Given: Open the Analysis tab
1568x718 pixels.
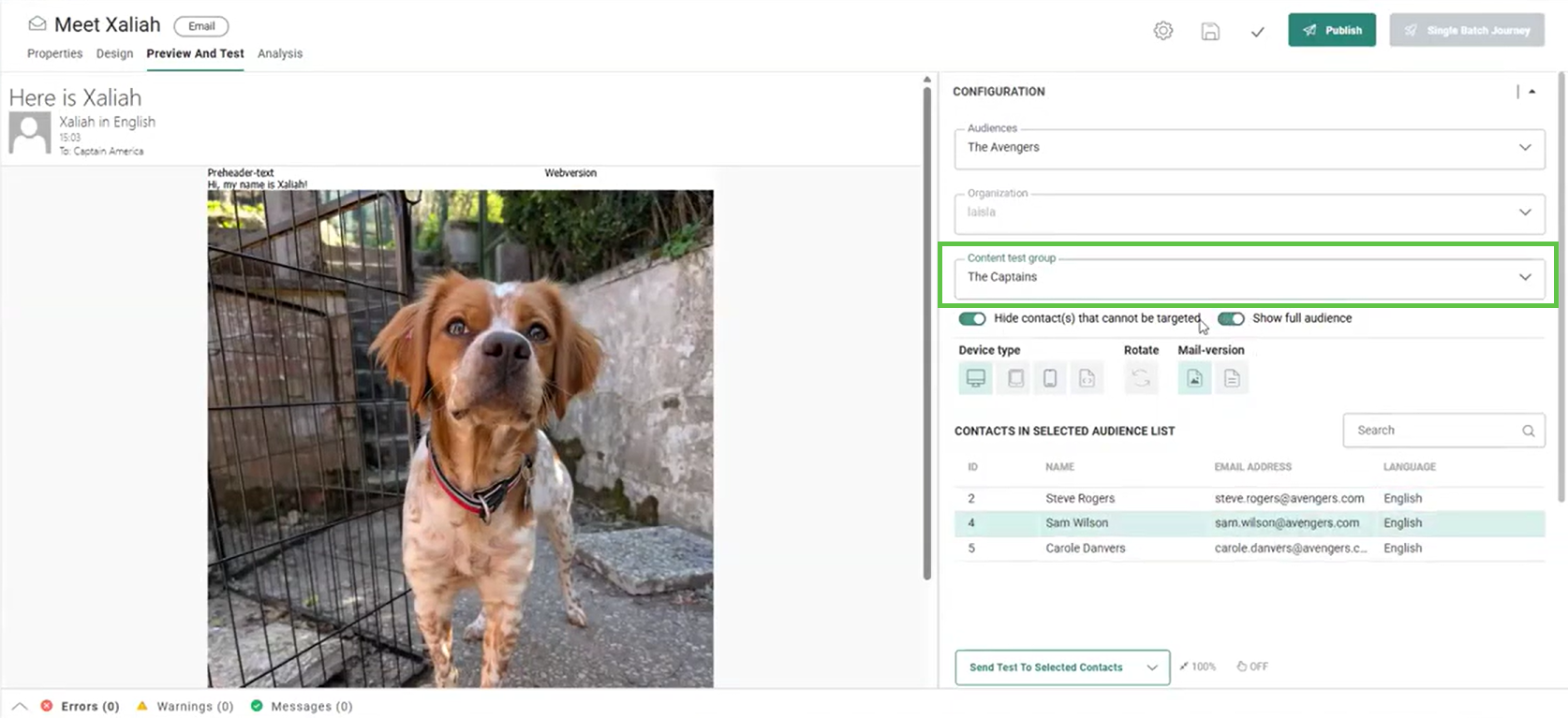Looking at the screenshot, I should [280, 53].
